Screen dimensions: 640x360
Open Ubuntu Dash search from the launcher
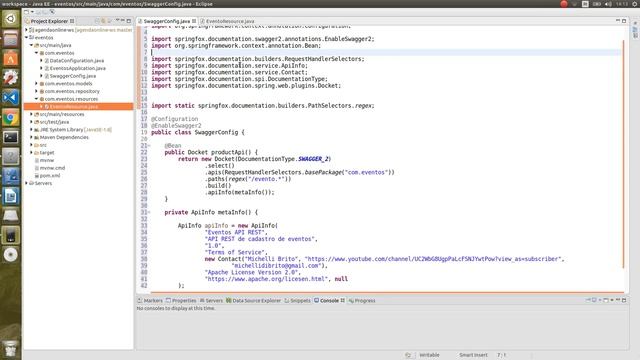11,19
